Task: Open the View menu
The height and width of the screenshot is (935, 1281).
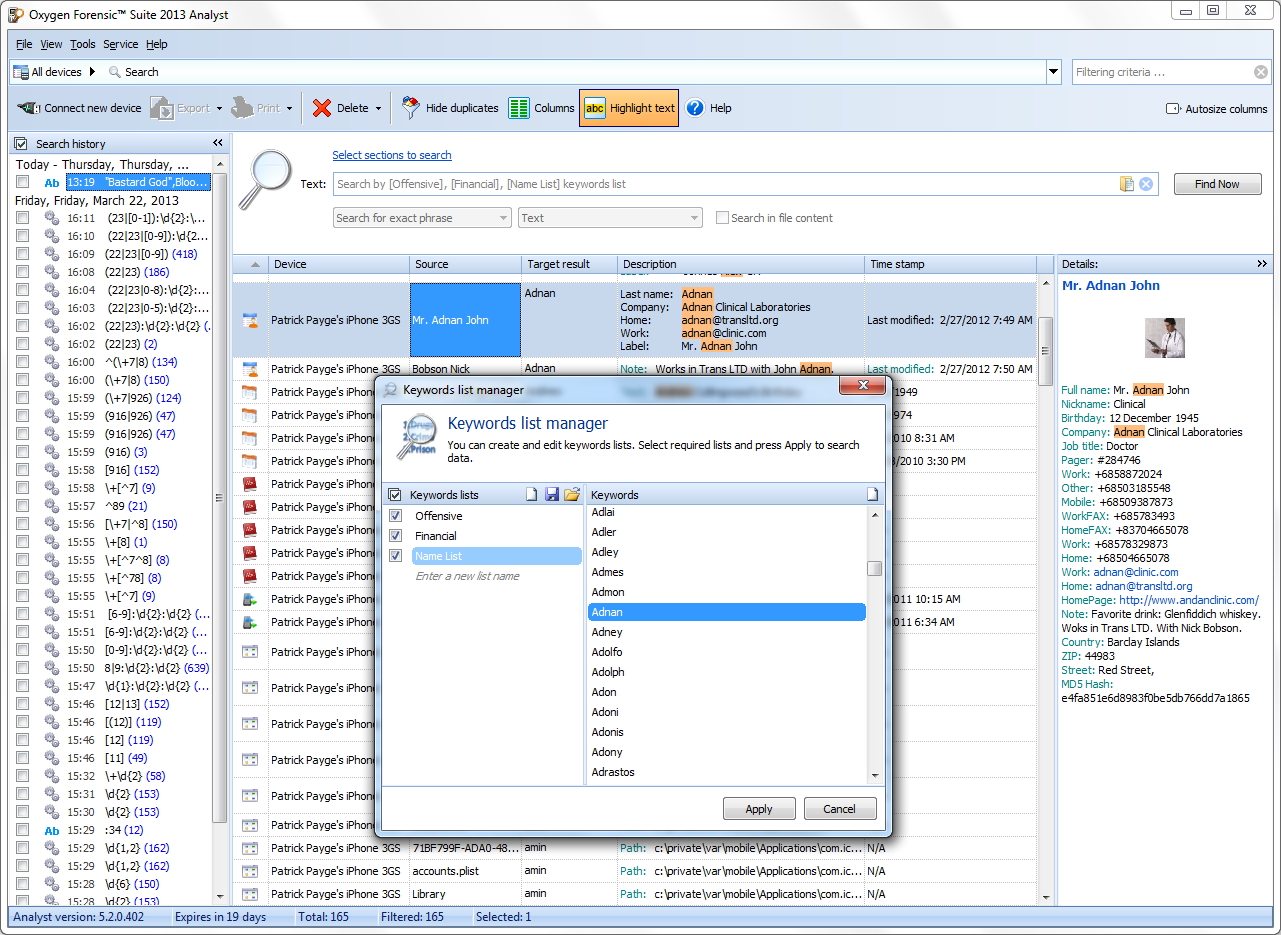Action: [x=51, y=44]
